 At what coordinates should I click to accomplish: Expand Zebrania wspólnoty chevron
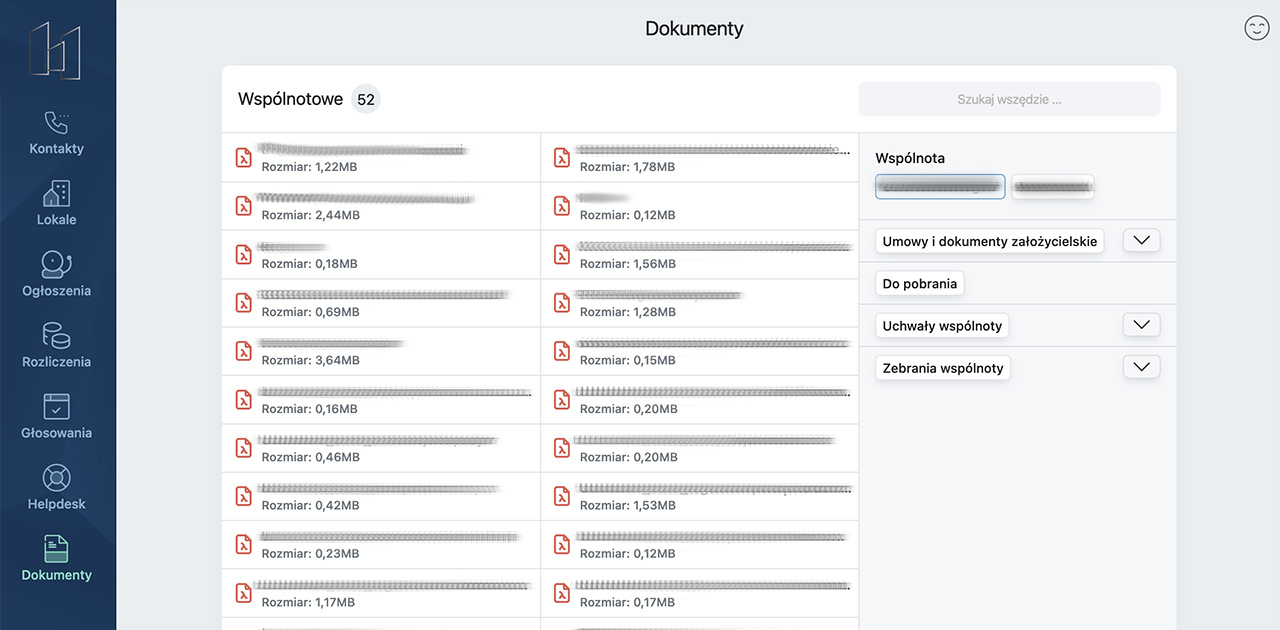coord(1141,367)
